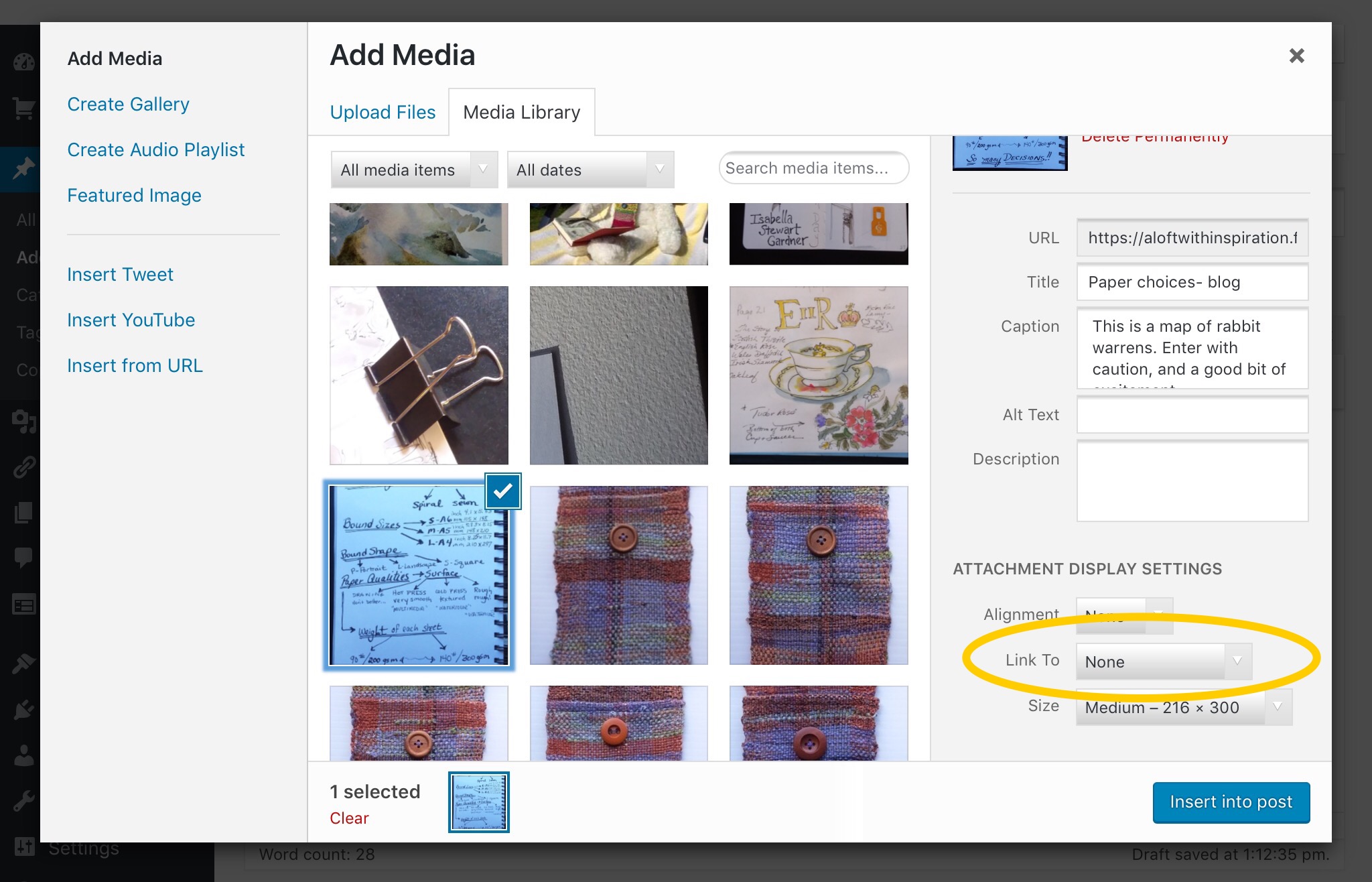Image resolution: width=1372 pixels, height=882 pixels.
Task: Uncheck the selected blue notes image checkmark
Action: tap(502, 491)
